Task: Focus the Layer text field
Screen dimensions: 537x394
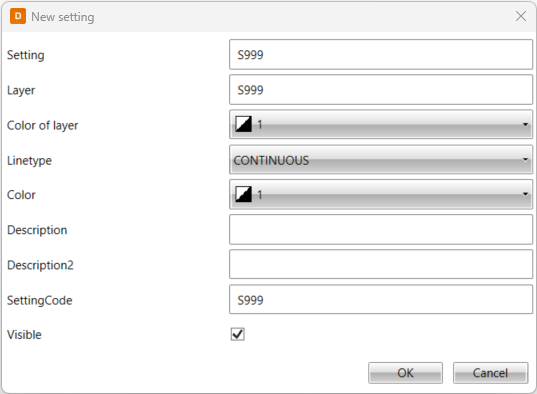Action: [381, 90]
